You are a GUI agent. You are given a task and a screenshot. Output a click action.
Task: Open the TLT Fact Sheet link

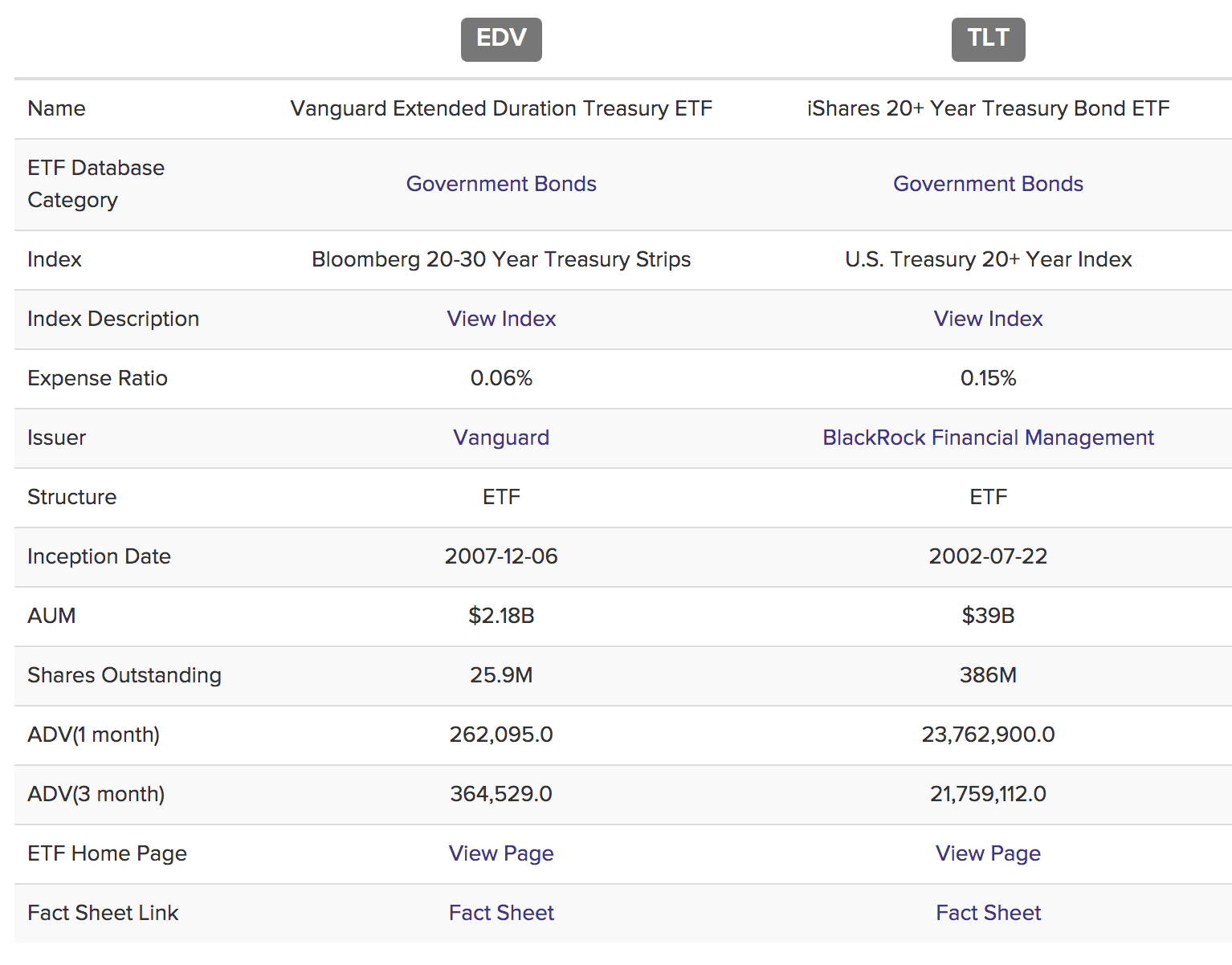988,913
